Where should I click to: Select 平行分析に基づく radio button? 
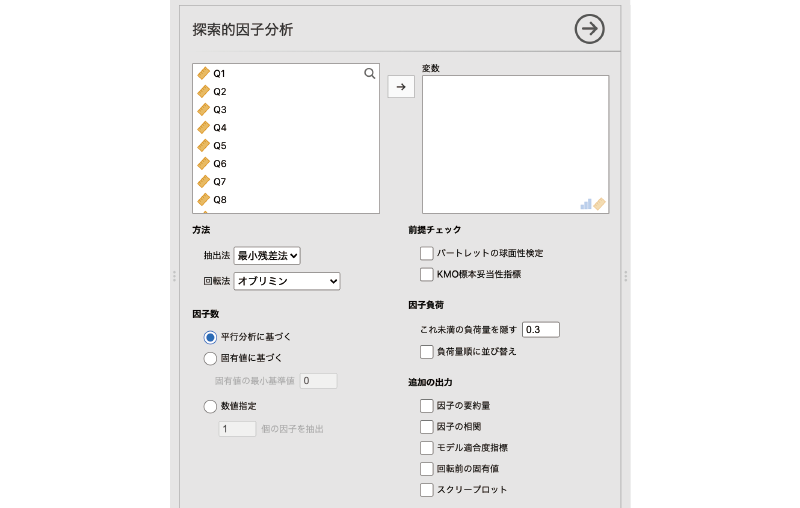(x=210, y=338)
